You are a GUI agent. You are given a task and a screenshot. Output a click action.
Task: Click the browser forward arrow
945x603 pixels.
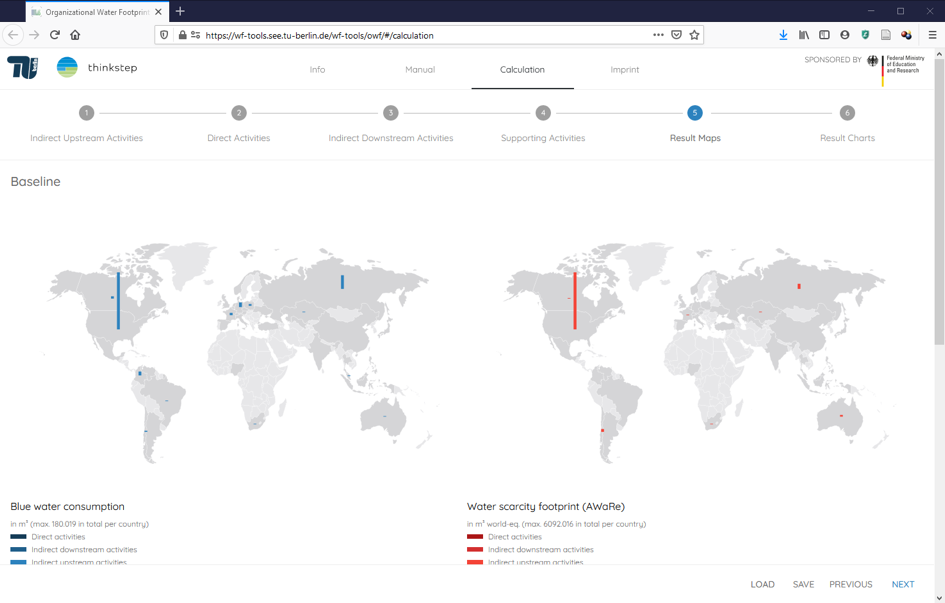pyautogui.click(x=34, y=35)
